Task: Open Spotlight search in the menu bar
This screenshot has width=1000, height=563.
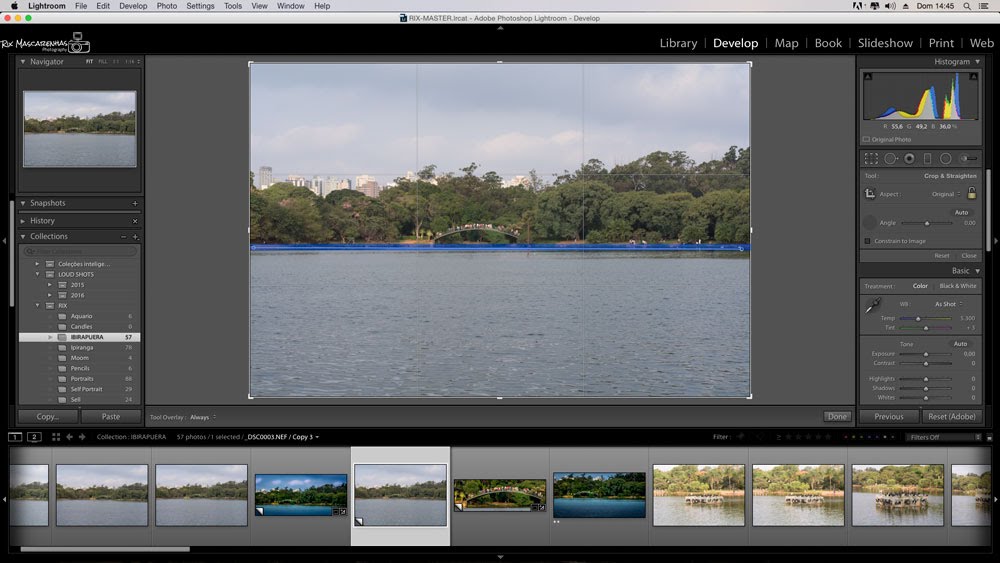Action: point(967,6)
